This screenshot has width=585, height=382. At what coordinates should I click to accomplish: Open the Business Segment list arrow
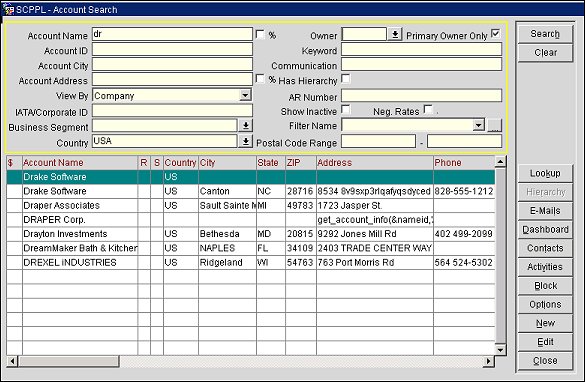(x=245, y=126)
